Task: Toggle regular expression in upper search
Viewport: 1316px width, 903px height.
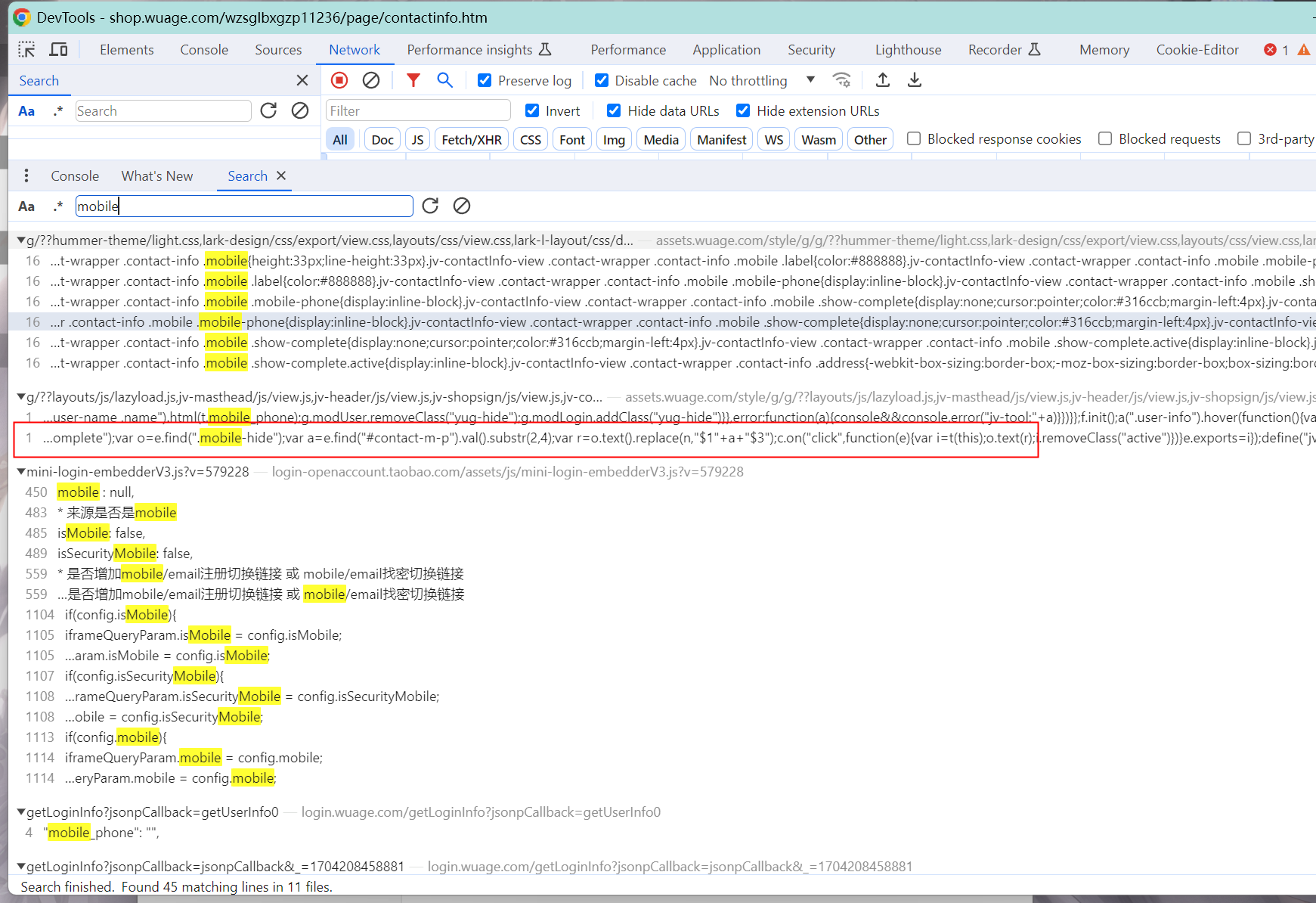Action: [58, 111]
